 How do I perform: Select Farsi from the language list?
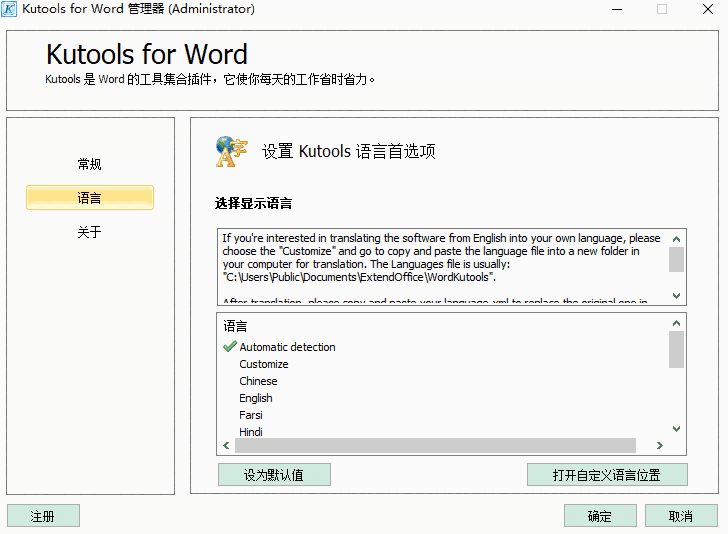(251, 415)
